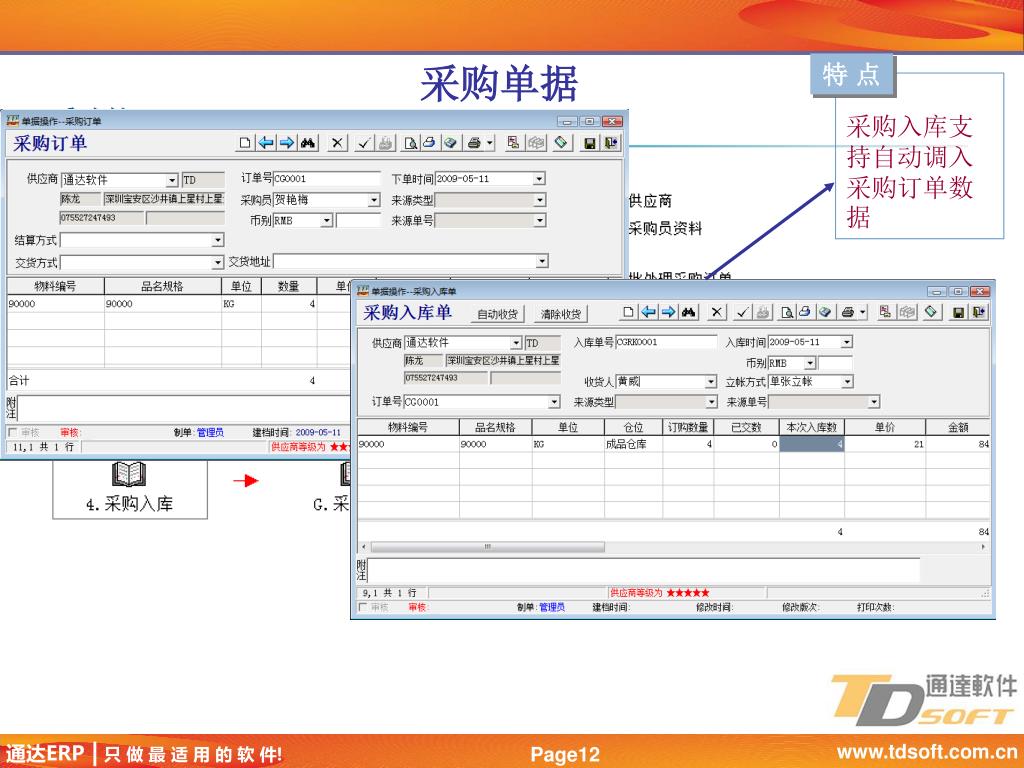Click green eraser-like icon in 采购订单 toolbar
1024x768 pixels.
click(561, 142)
